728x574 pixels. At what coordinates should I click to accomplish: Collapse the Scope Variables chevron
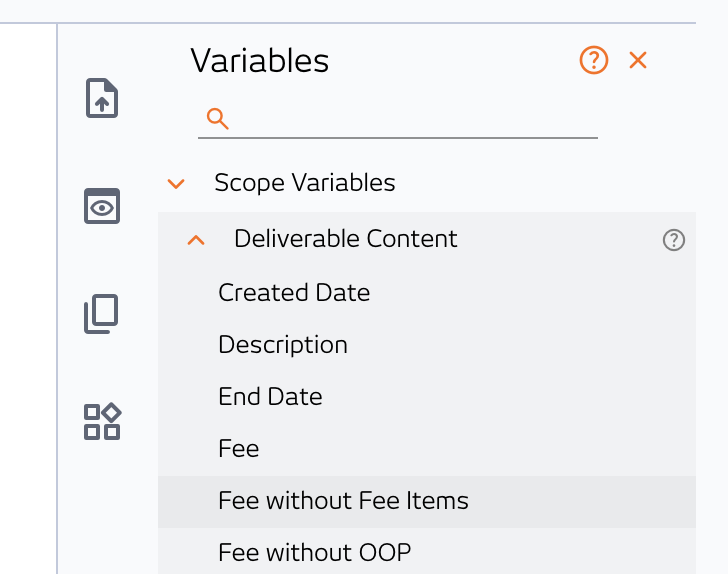click(176, 183)
